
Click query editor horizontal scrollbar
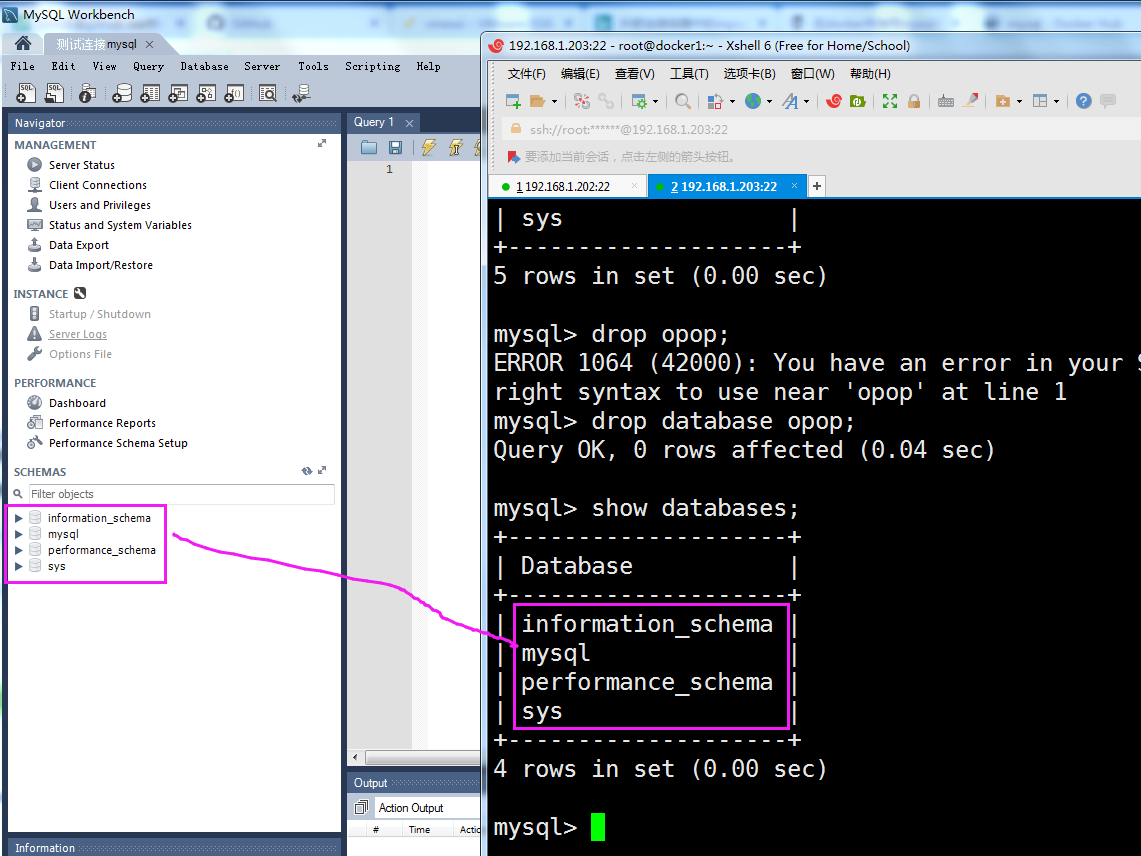click(x=422, y=758)
